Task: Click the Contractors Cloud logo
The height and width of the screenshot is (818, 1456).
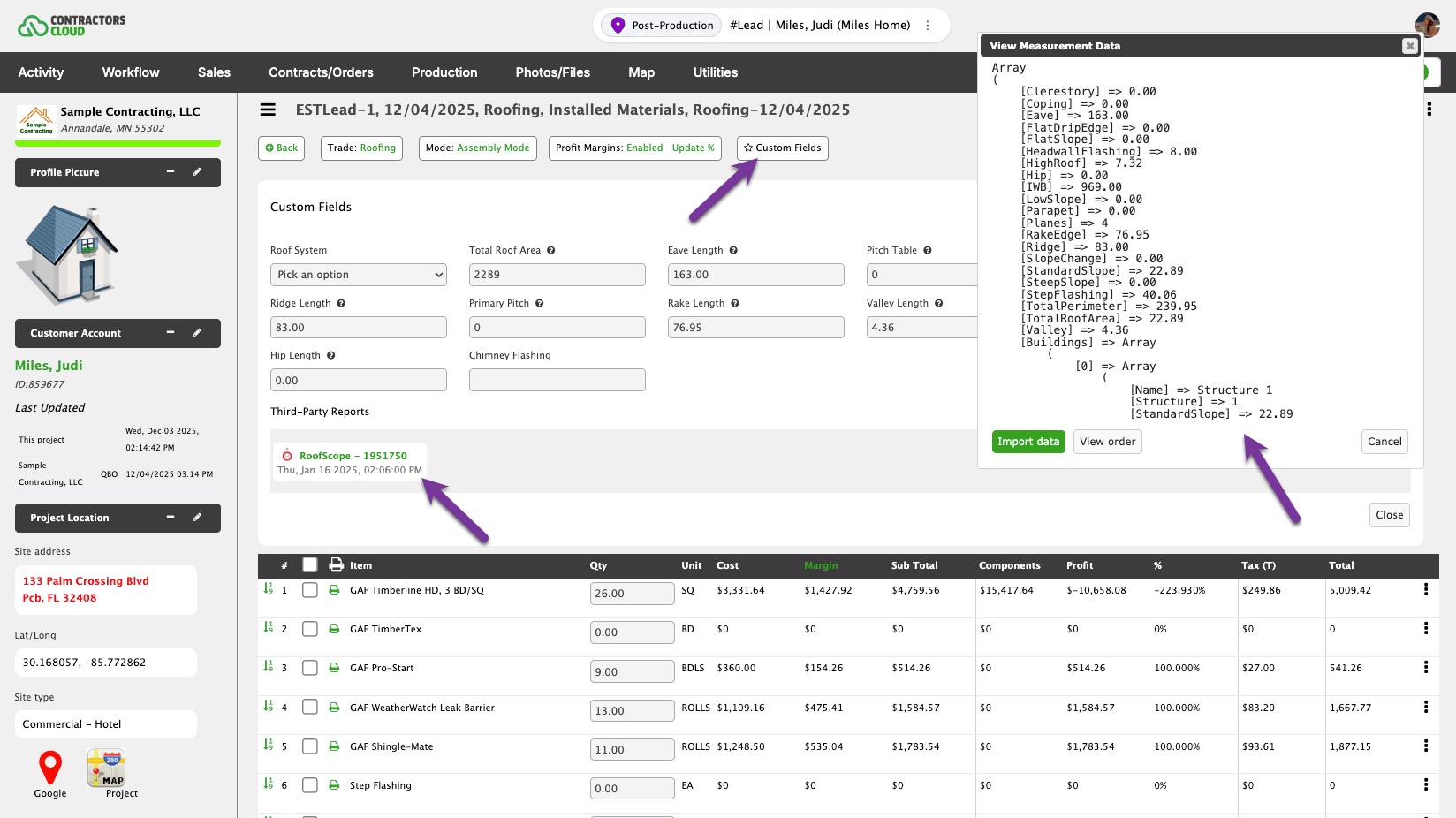Action: click(72, 26)
